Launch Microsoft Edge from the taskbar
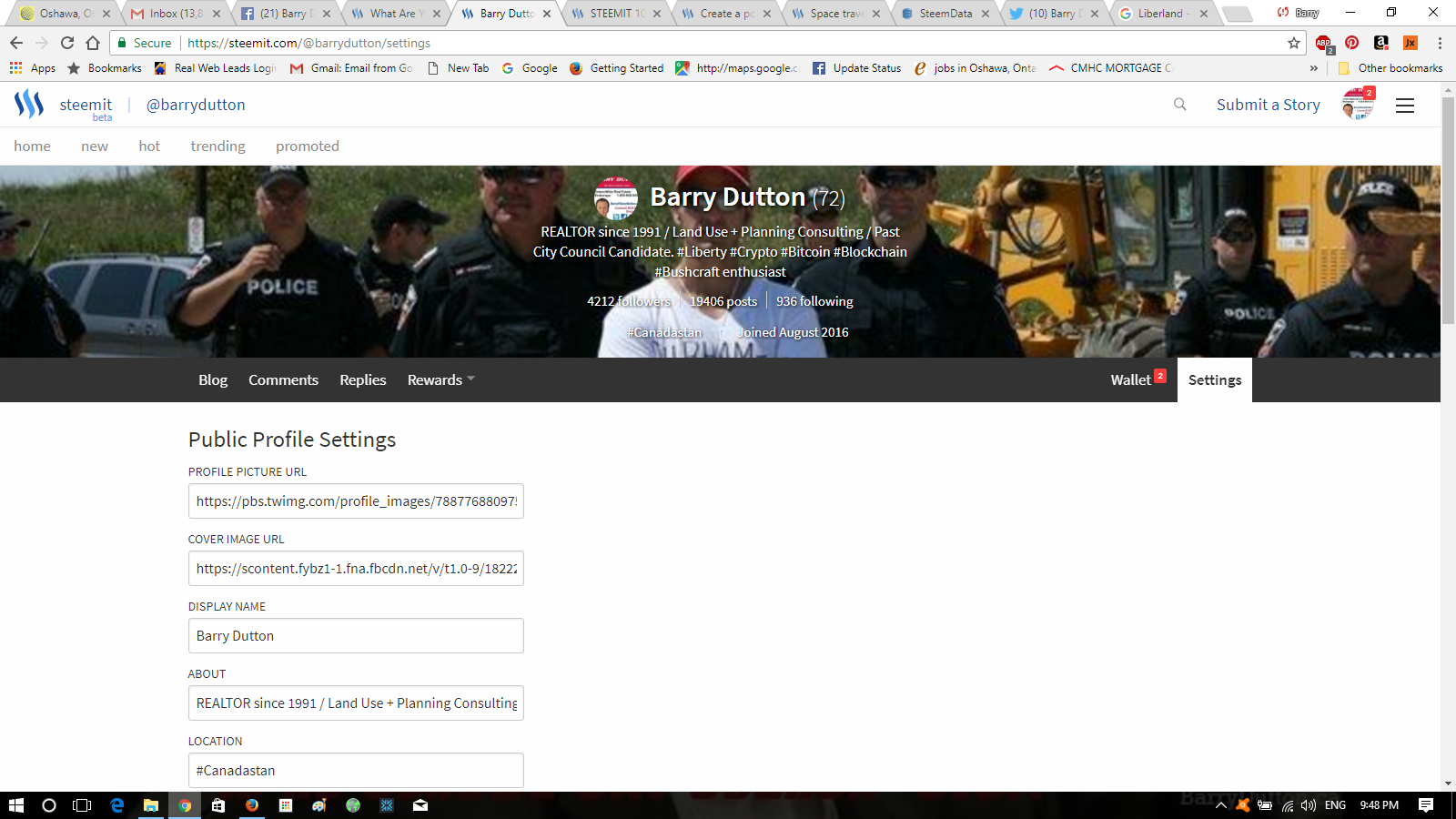 (117, 805)
